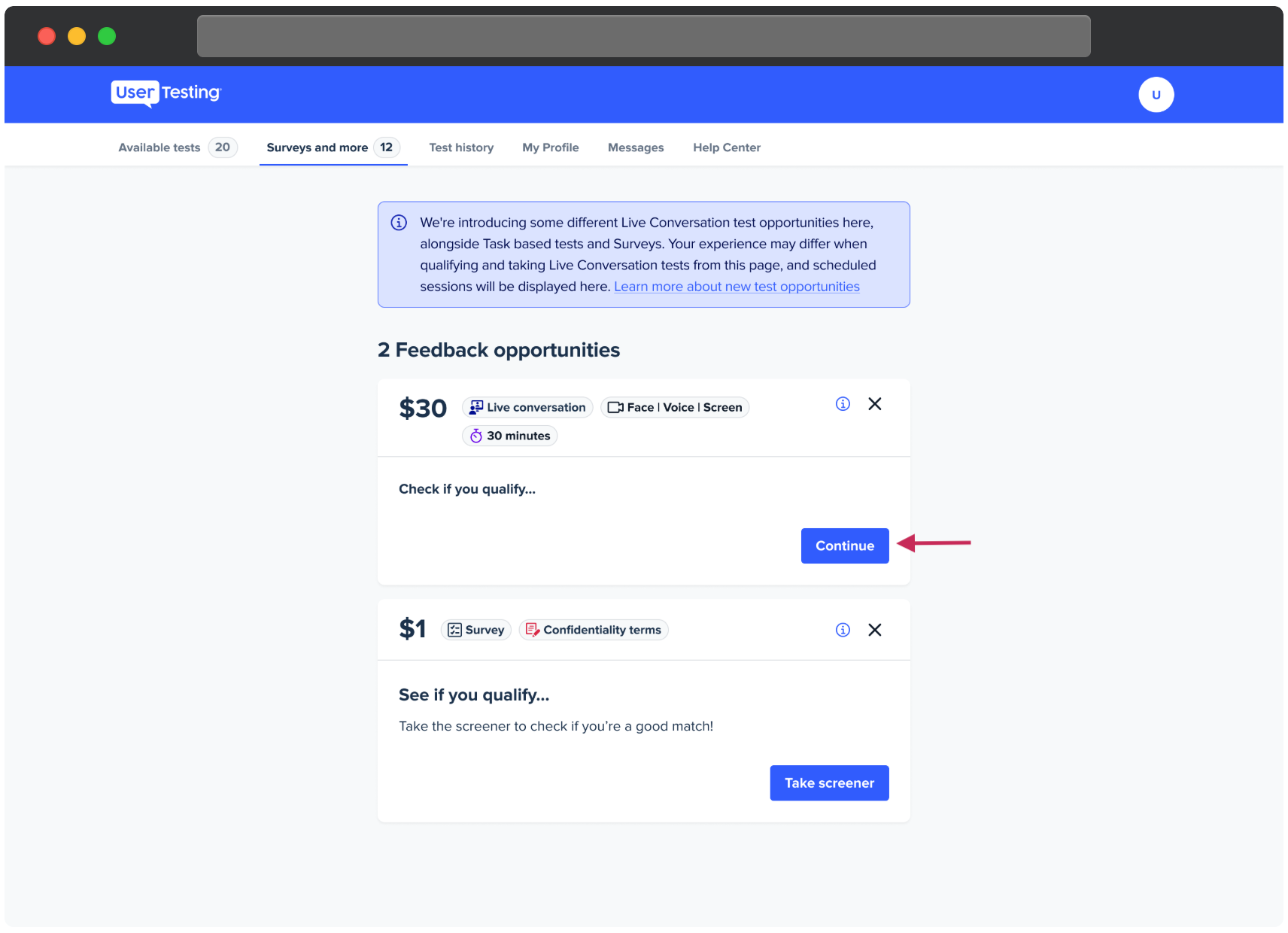Open the Test history tab
The image size is (1288, 933).
coord(461,147)
